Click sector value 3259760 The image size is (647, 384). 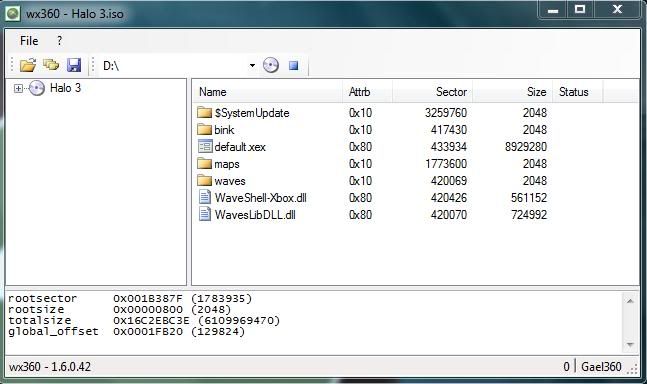pos(446,113)
